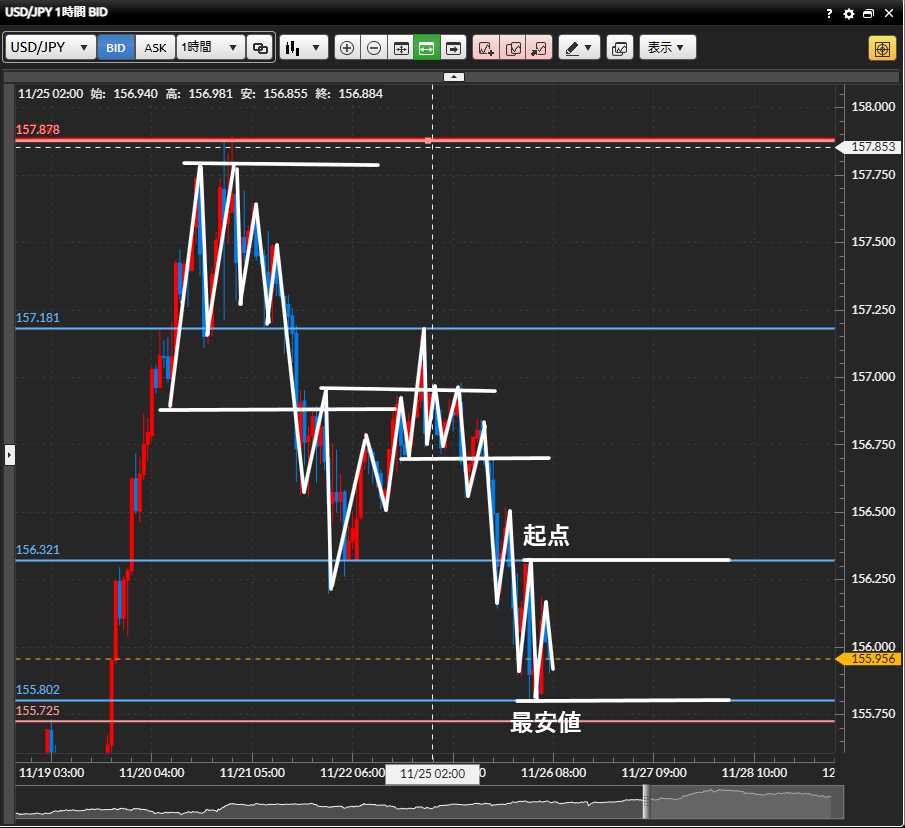This screenshot has height=828, width=905.
Task: Toggle the yellow crosshair button at right
Action: 882,48
